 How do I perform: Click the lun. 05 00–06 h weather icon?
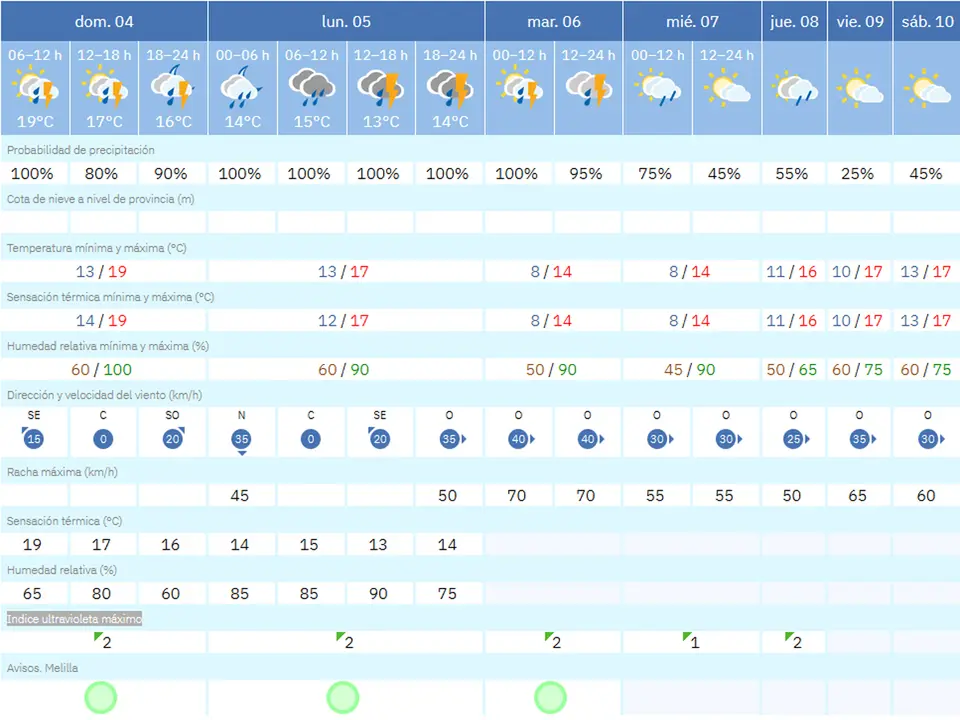click(x=242, y=88)
